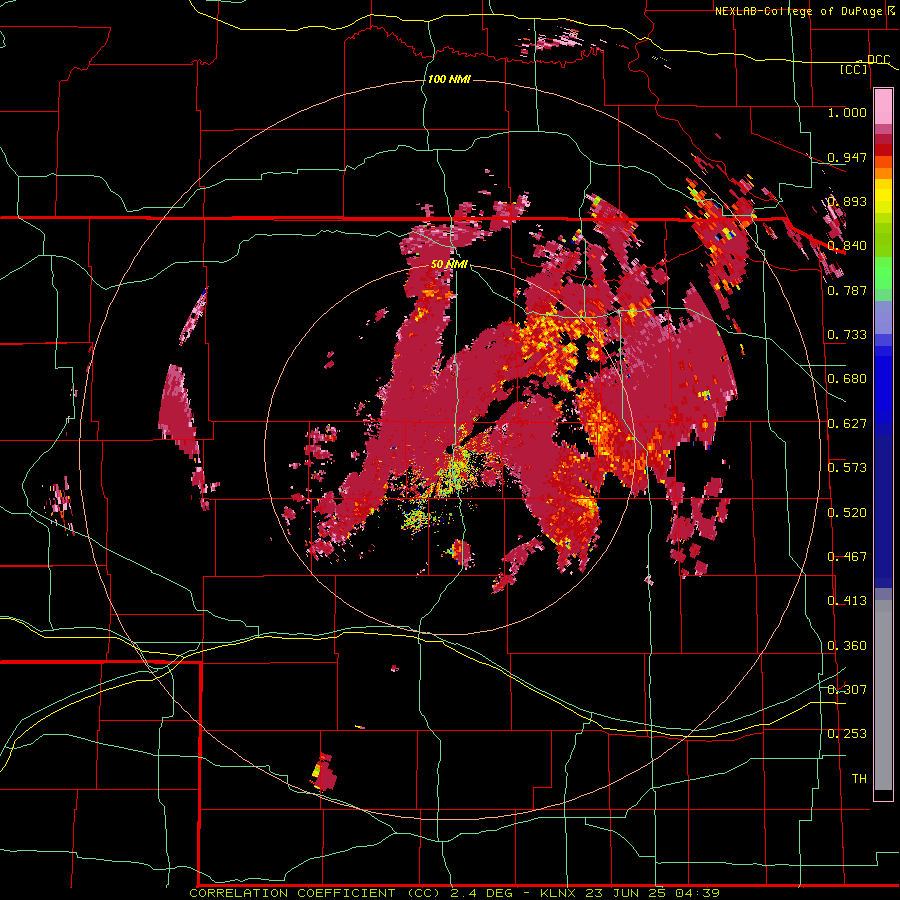The height and width of the screenshot is (900, 900).
Task: Select the 0.893 scale label
Action: (847, 201)
